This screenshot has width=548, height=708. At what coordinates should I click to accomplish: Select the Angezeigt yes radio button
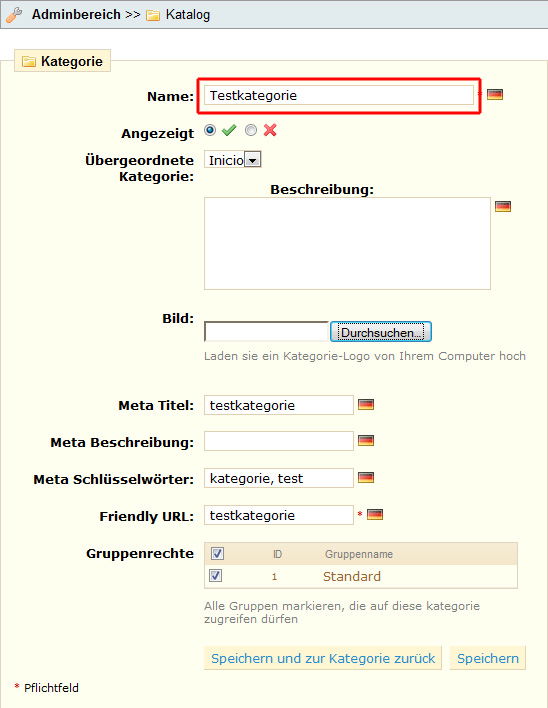tap(210, 130)
